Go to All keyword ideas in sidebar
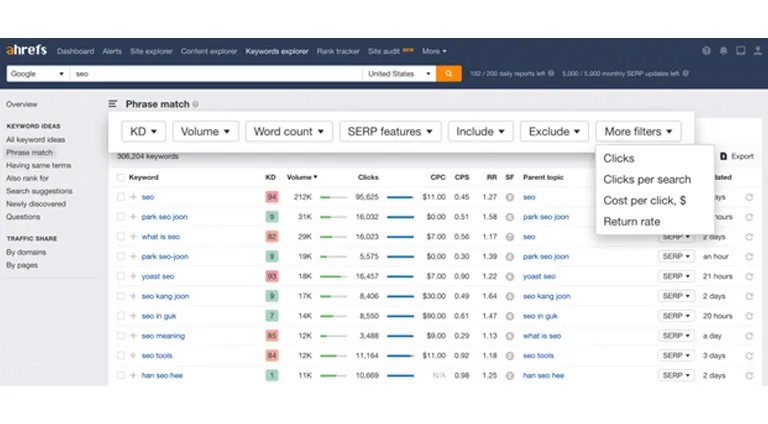 point(35,140)
